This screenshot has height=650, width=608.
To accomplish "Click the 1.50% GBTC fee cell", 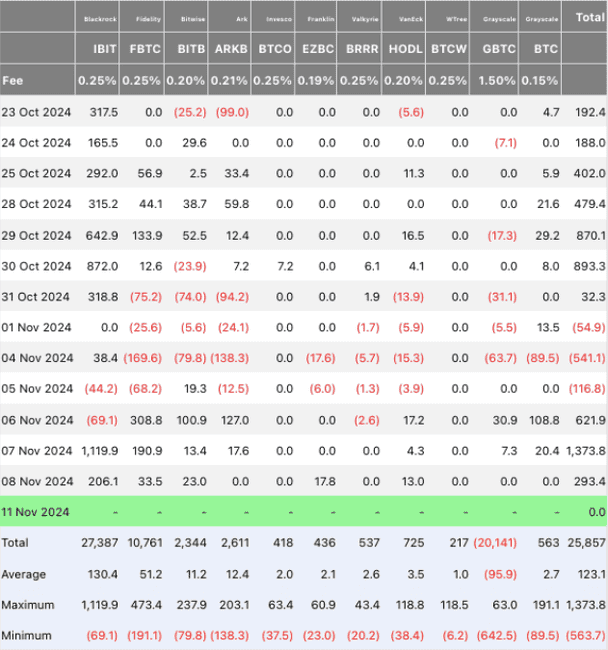I will 497,80.
